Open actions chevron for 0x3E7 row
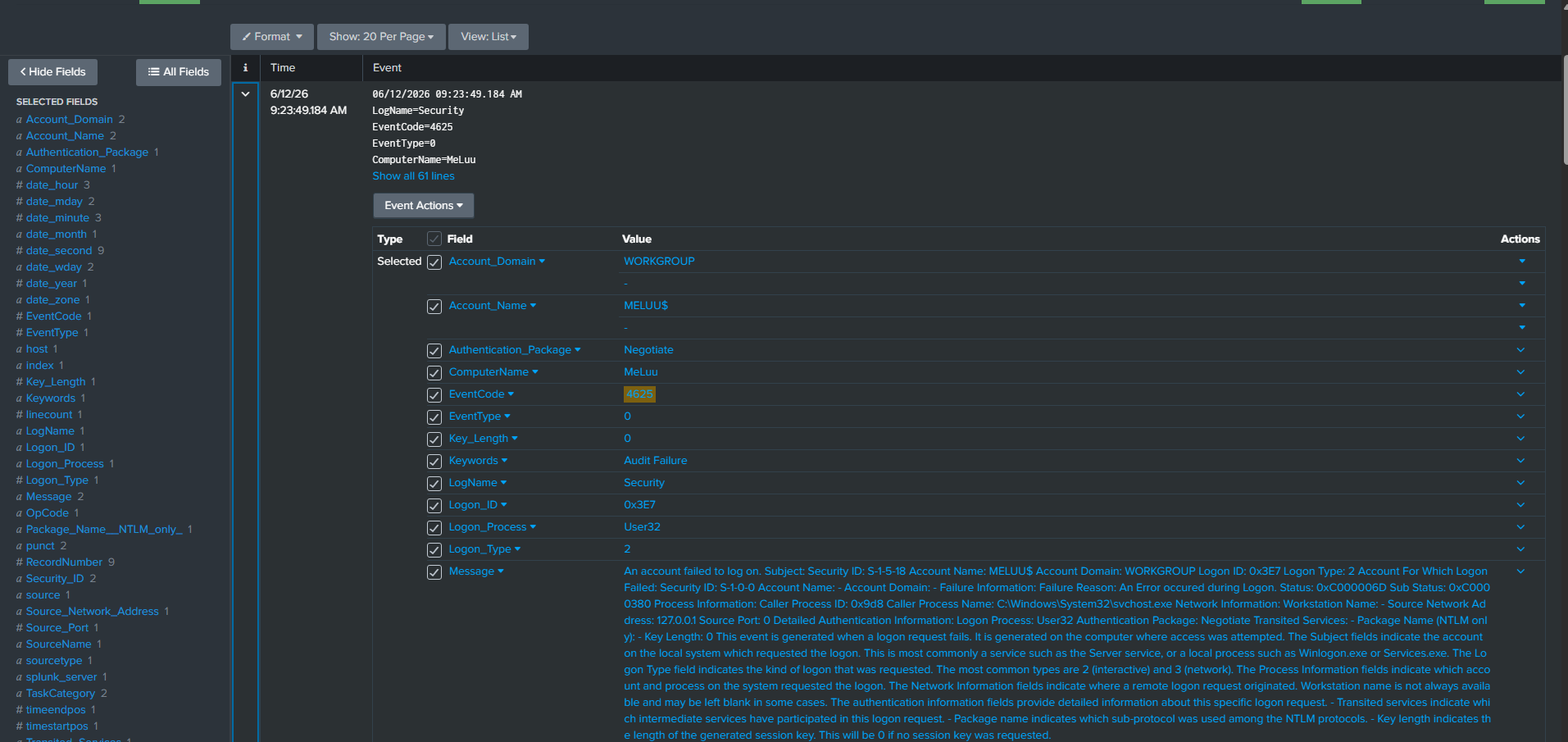 [1521, 505]
